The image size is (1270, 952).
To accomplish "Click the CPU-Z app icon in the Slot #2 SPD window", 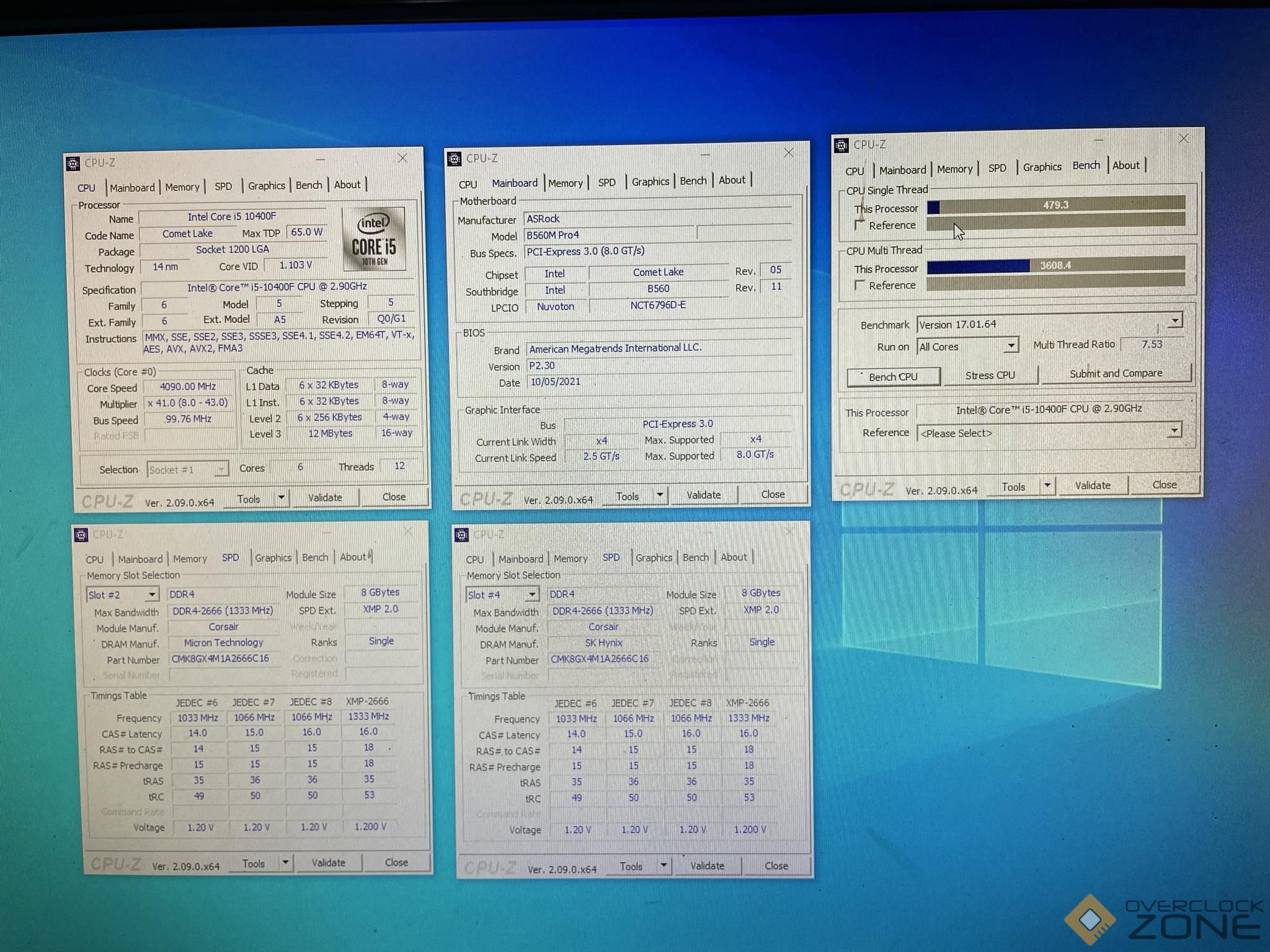I will pyautogui.click(x=81, y=535).
